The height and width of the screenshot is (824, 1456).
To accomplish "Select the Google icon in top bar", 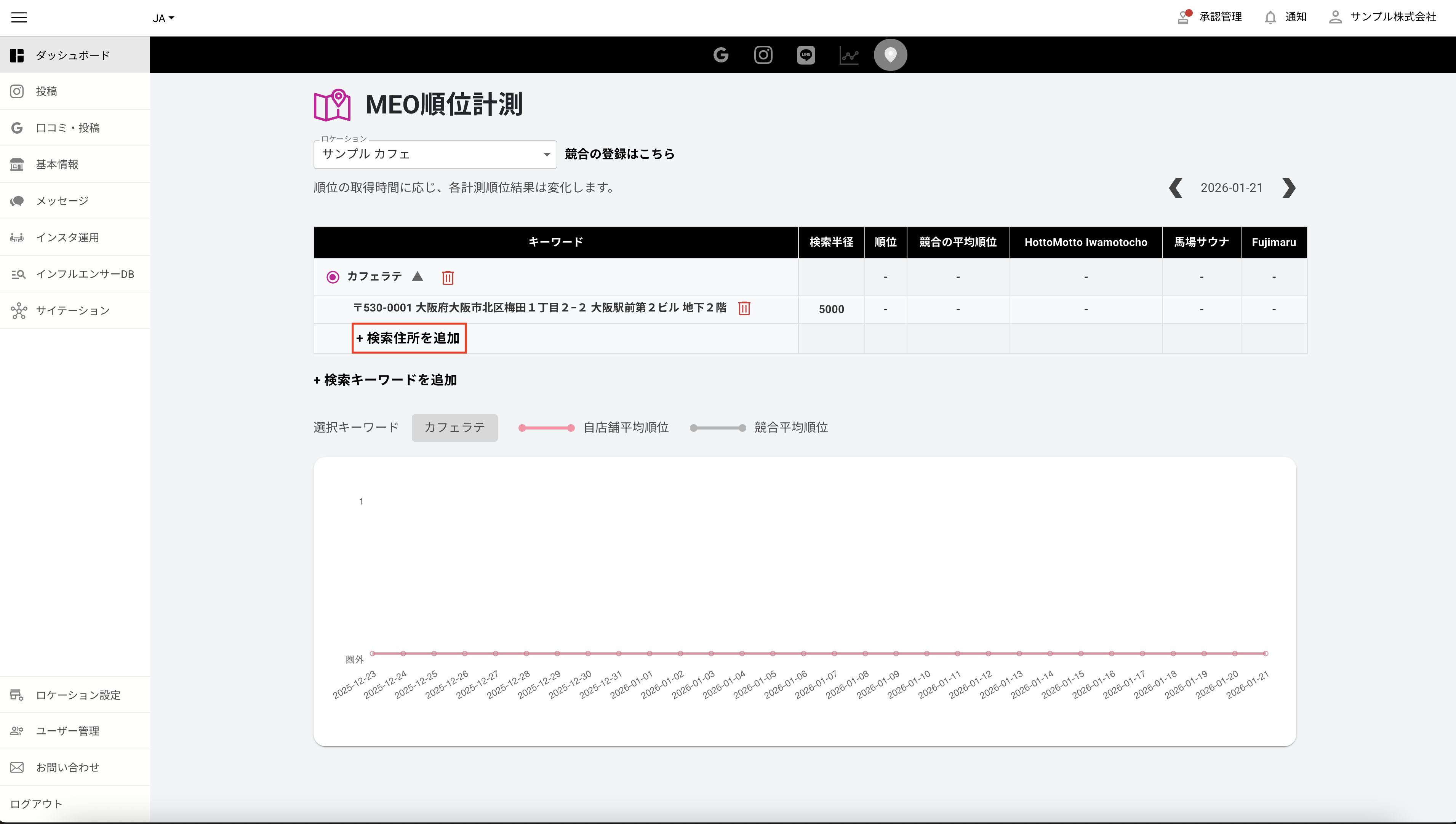I will pyautogui.click(x=721, y=55).
